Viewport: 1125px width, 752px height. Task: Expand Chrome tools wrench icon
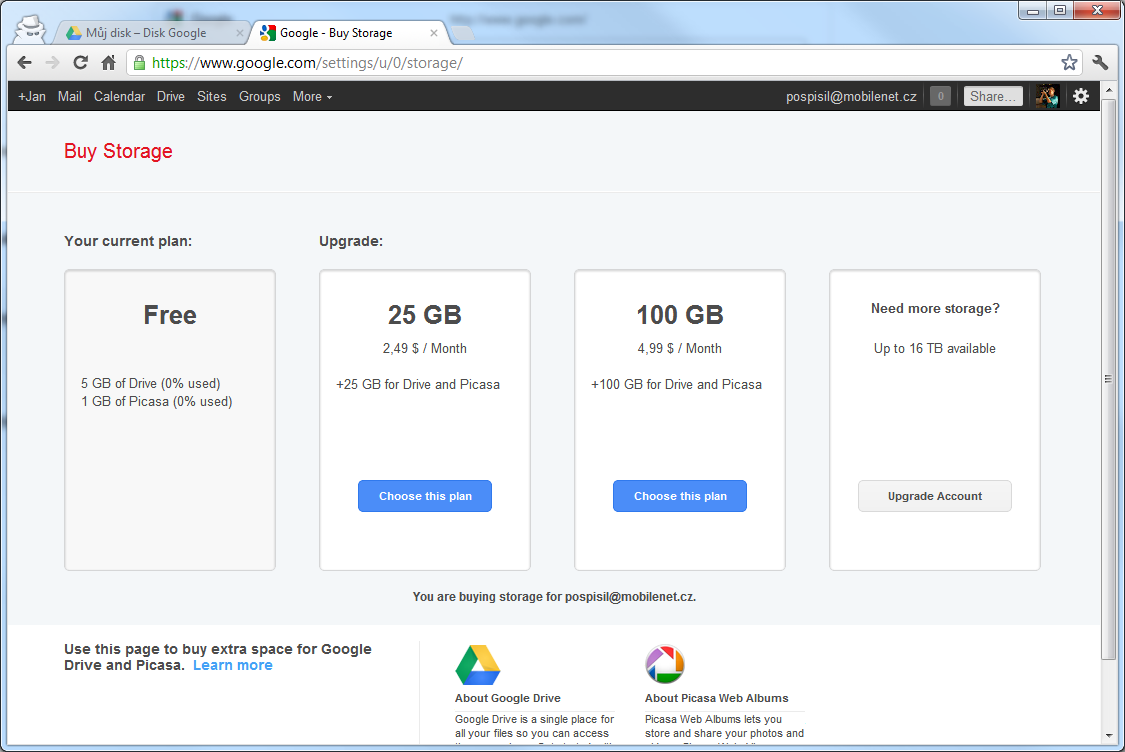point(1098,62)
